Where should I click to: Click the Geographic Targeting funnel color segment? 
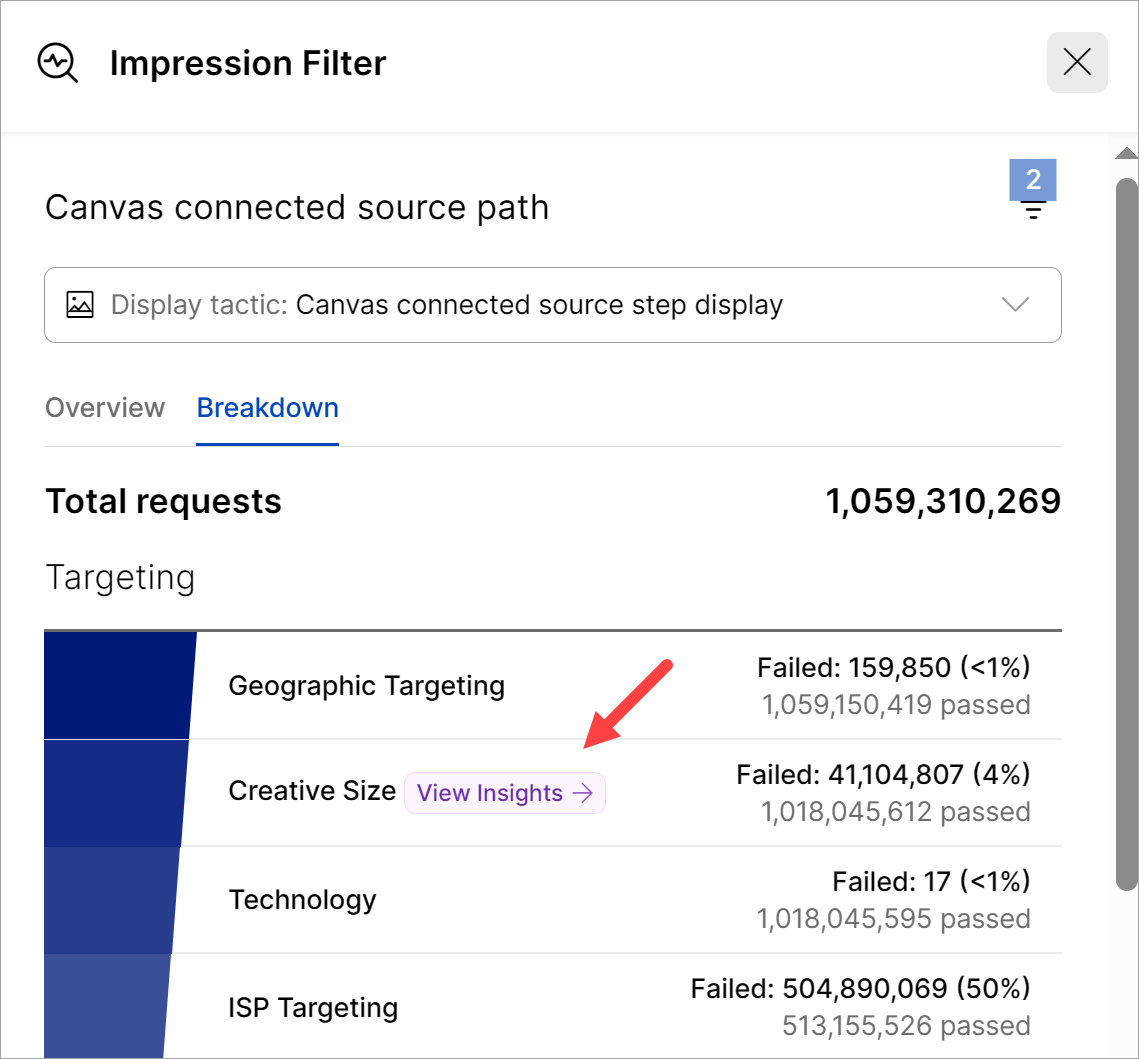tap(118, 686)
